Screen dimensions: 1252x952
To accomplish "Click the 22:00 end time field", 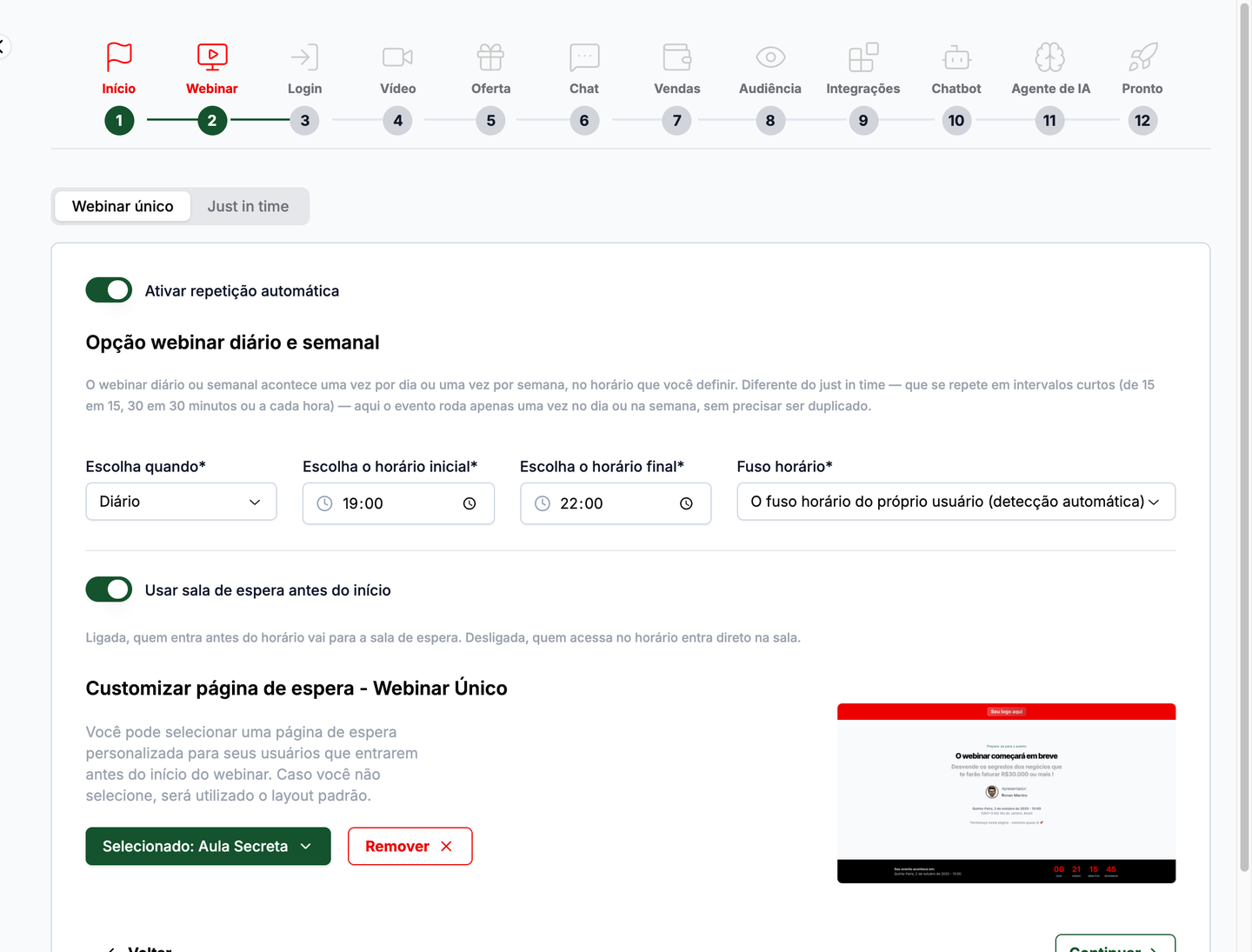I will tap(616, 503).
